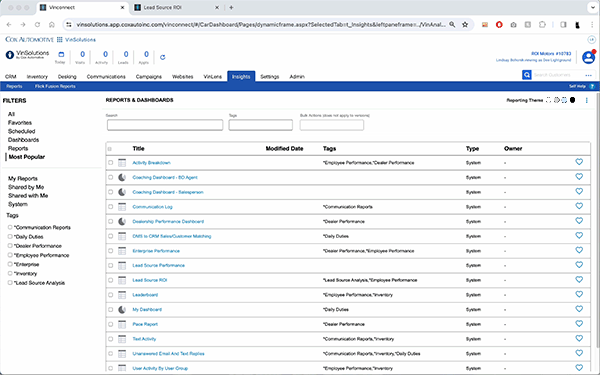Favorite Lead Source ROI heart icon
This screenshot has height=375, width=600.
[579, 279]
